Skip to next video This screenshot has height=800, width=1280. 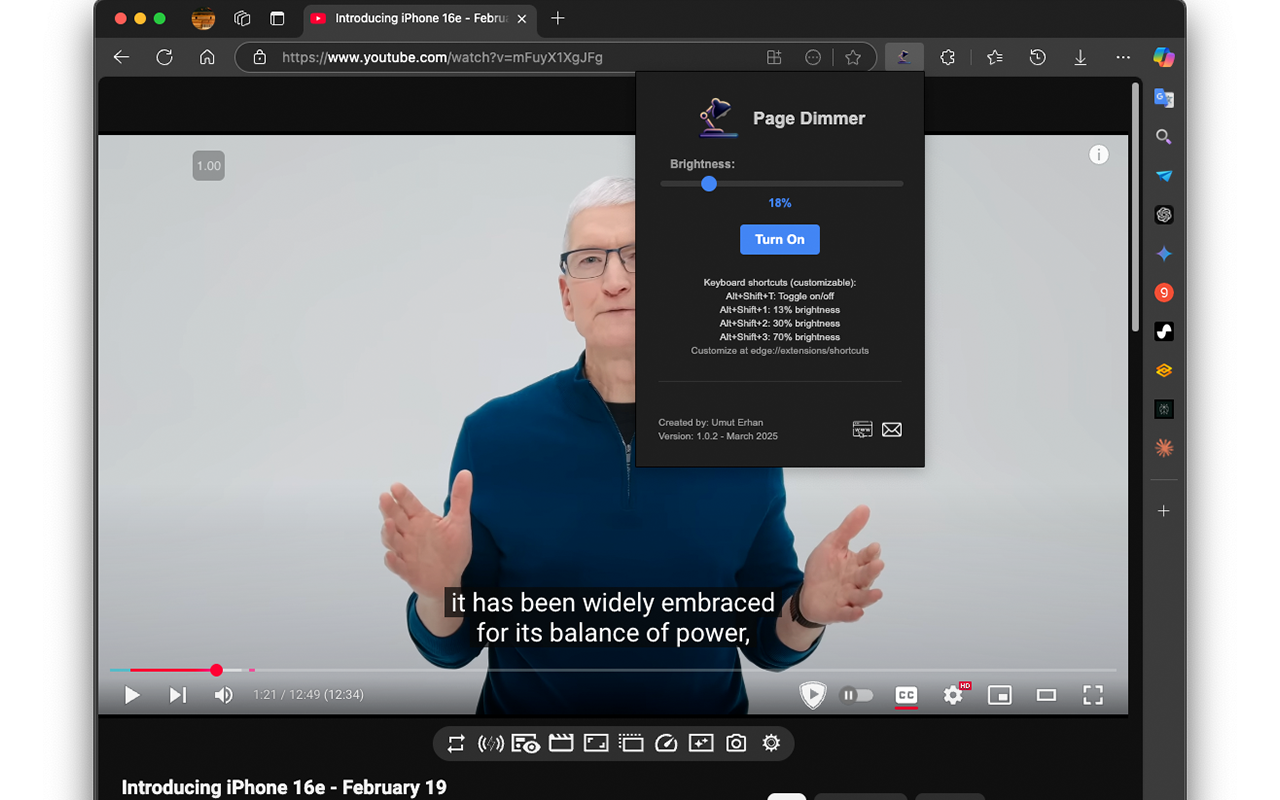point(178,694)
